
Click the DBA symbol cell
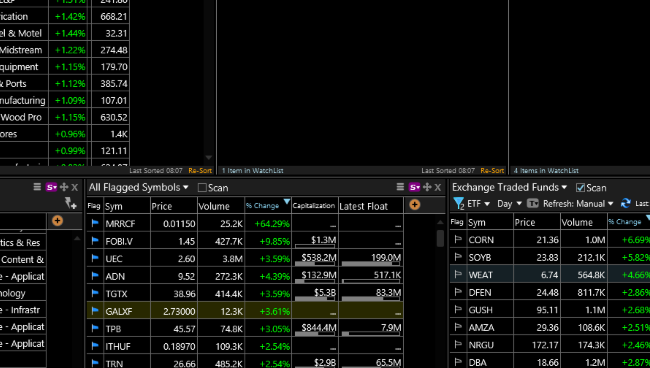coord(490,362)
